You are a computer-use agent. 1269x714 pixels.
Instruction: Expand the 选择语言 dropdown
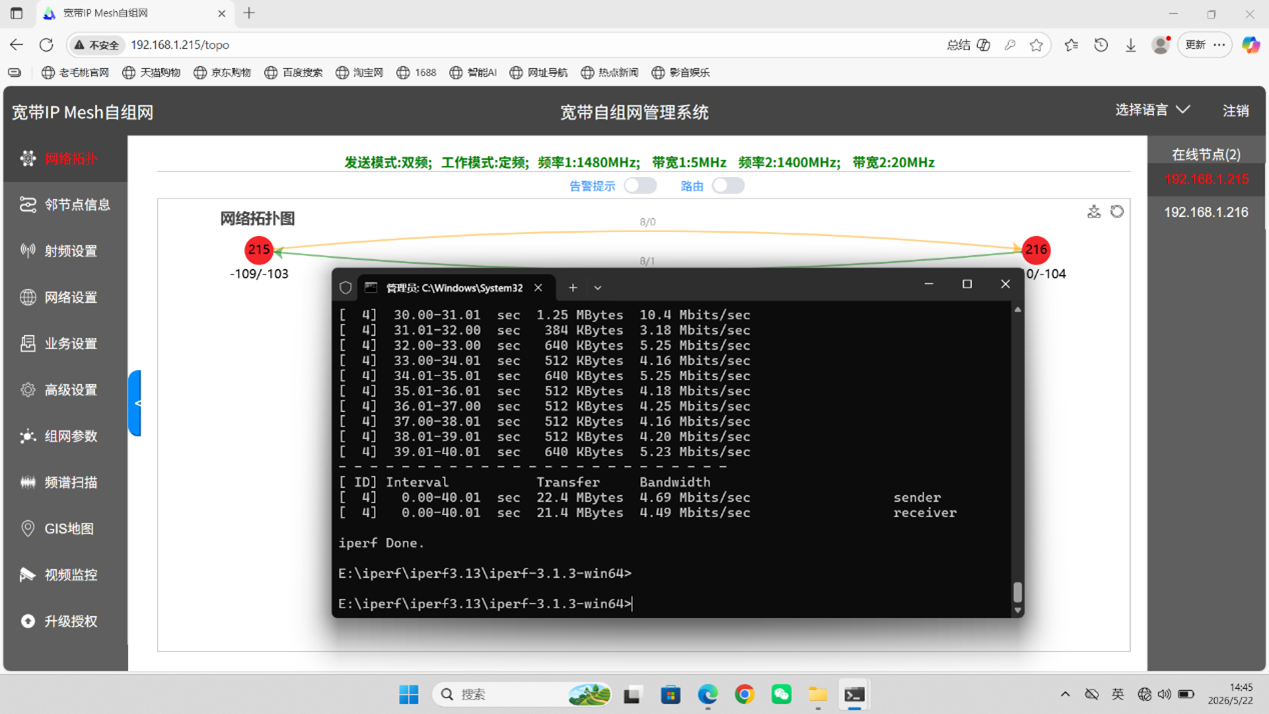pos(1152,110)
